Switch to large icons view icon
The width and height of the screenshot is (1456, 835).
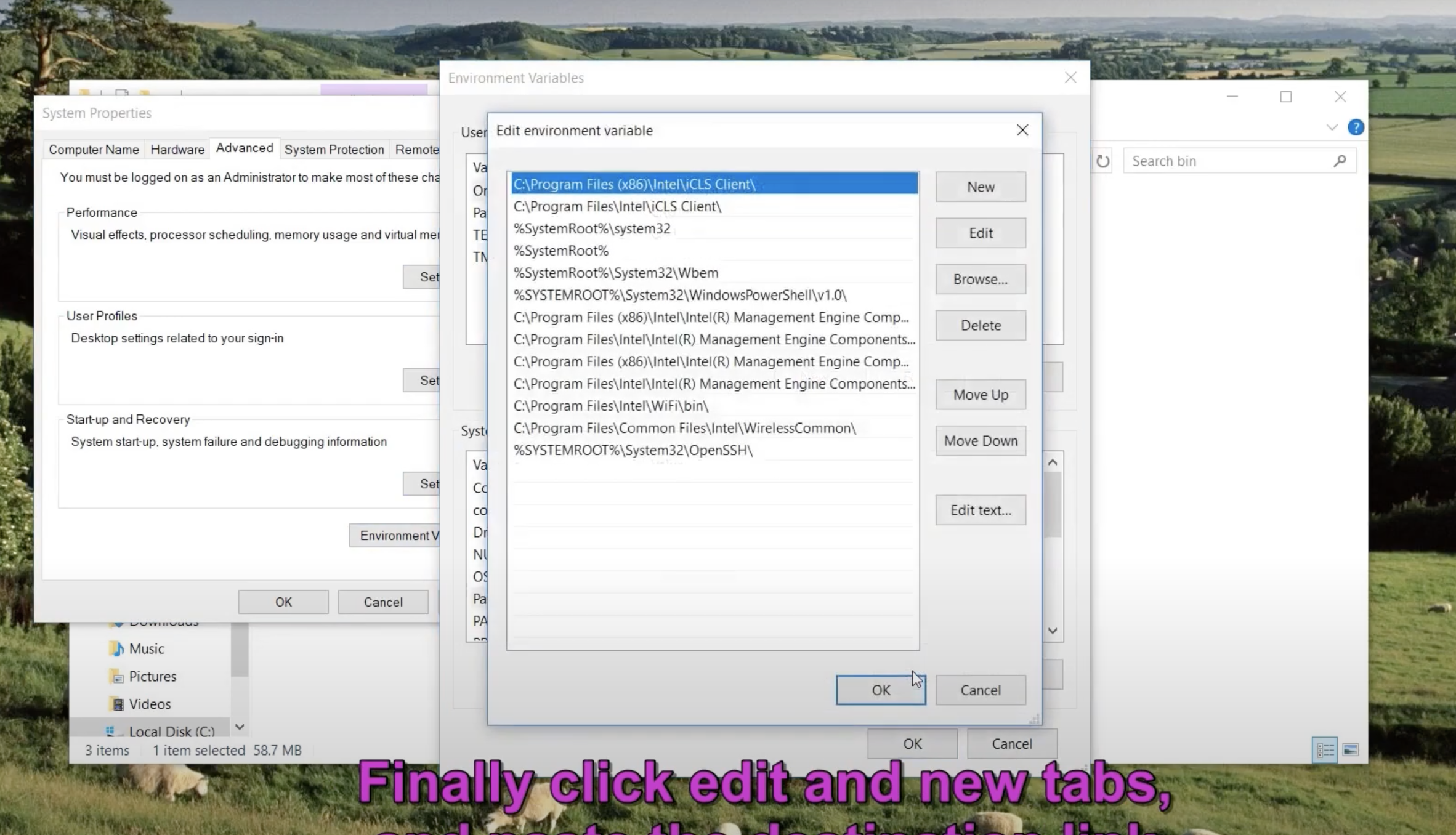click(1351, 749)
